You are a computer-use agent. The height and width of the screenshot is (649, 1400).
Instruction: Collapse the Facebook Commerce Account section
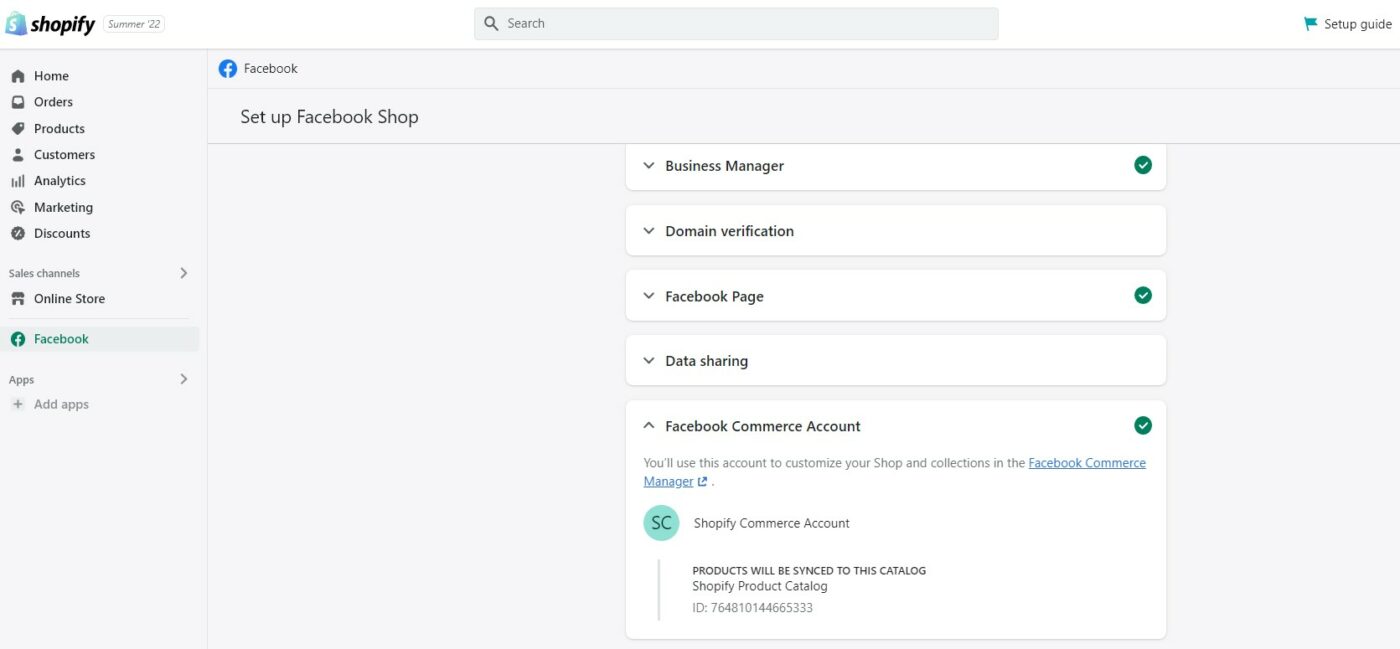(x=649, y=426)
